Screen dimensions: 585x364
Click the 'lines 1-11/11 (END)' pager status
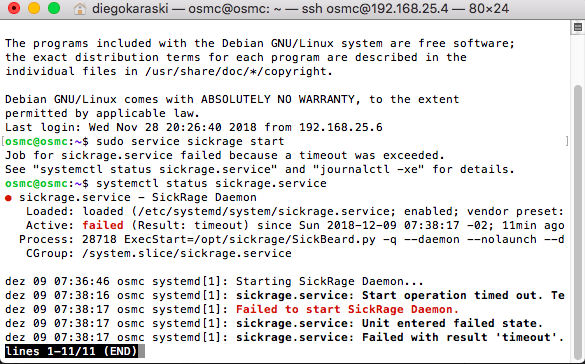pyautogui.click(x=71, y=351)
